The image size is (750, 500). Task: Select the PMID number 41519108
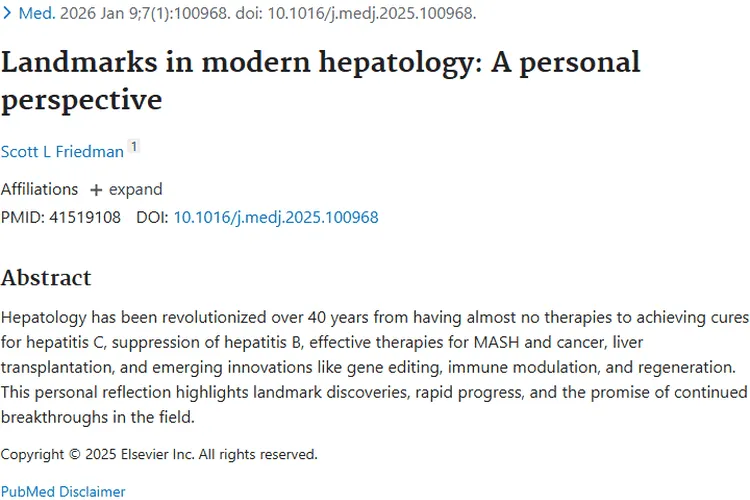(85, 217)
